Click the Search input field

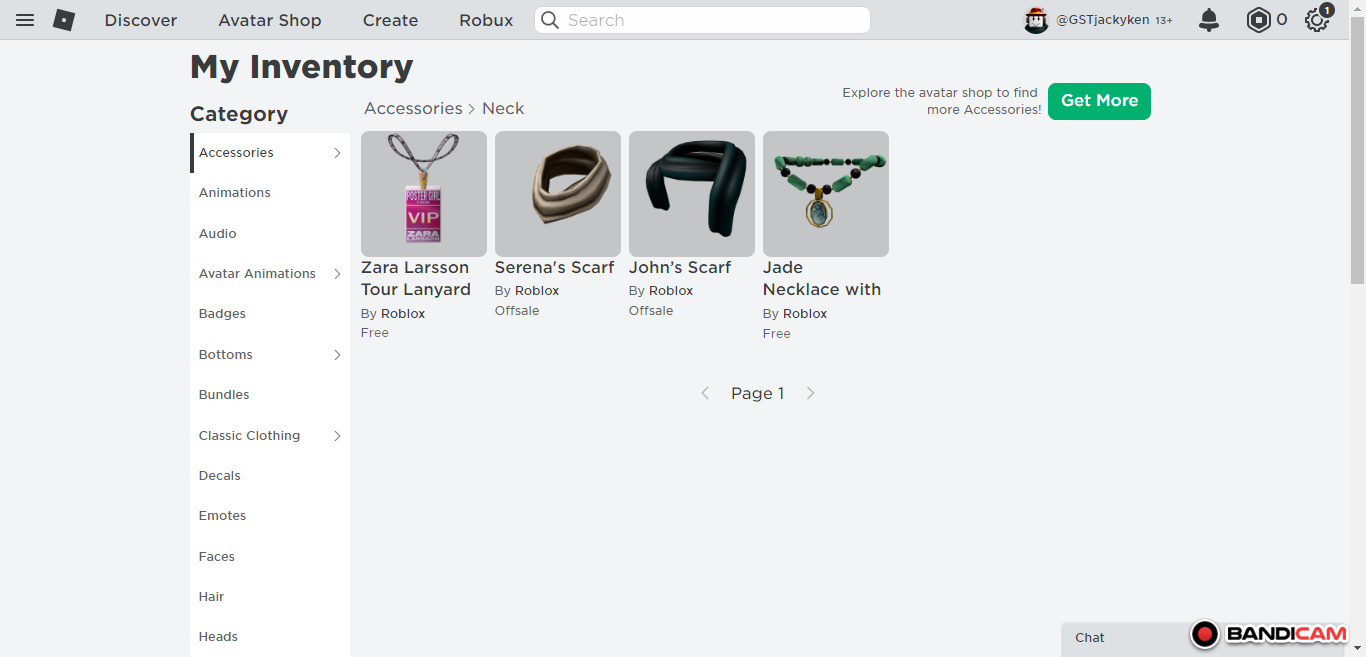click(710, 20)
